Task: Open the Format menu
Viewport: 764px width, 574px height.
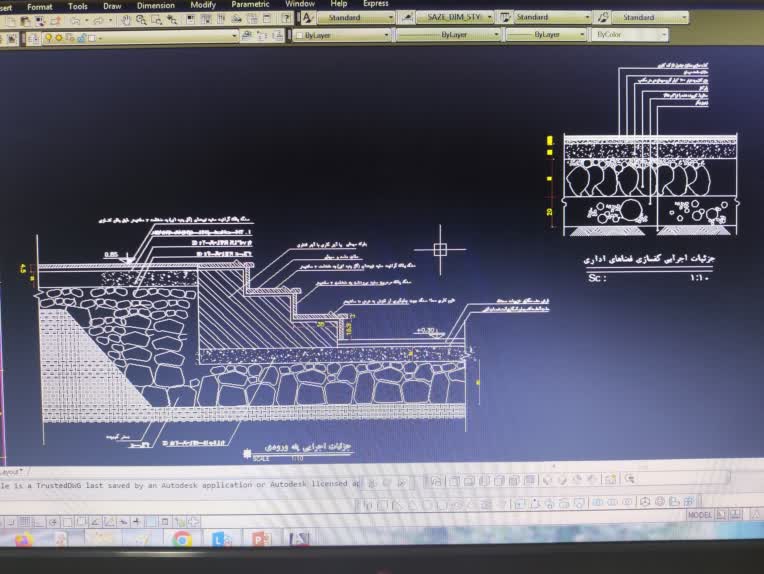Action: coord(39,7)
